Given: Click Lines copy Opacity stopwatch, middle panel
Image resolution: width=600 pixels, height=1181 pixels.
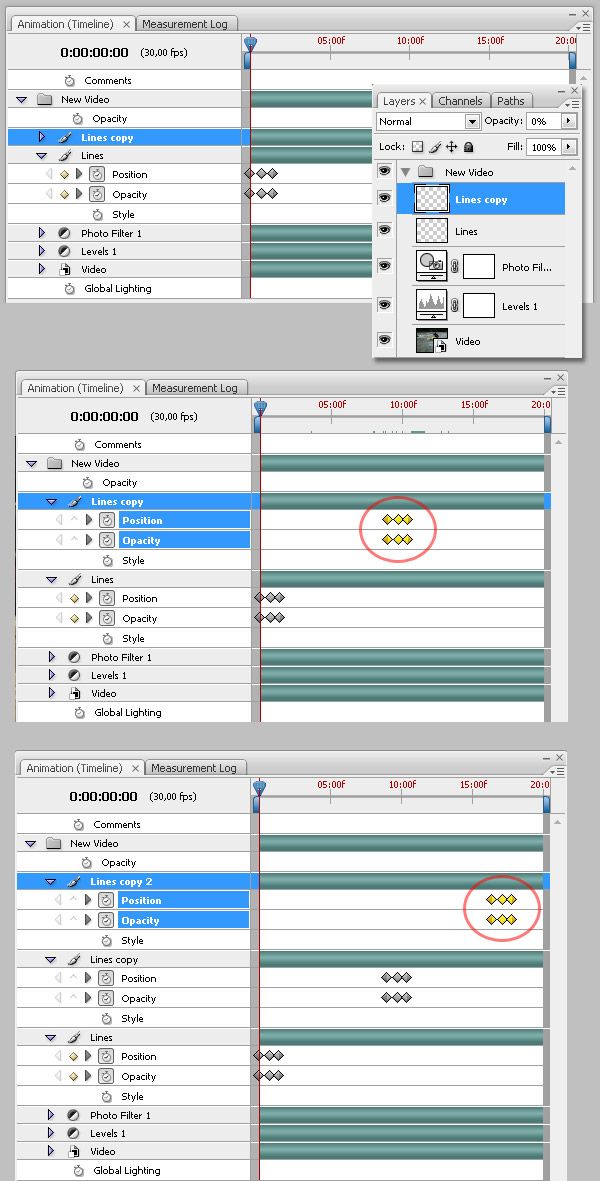Looking at the screenshot, I should tap(106, 540).
